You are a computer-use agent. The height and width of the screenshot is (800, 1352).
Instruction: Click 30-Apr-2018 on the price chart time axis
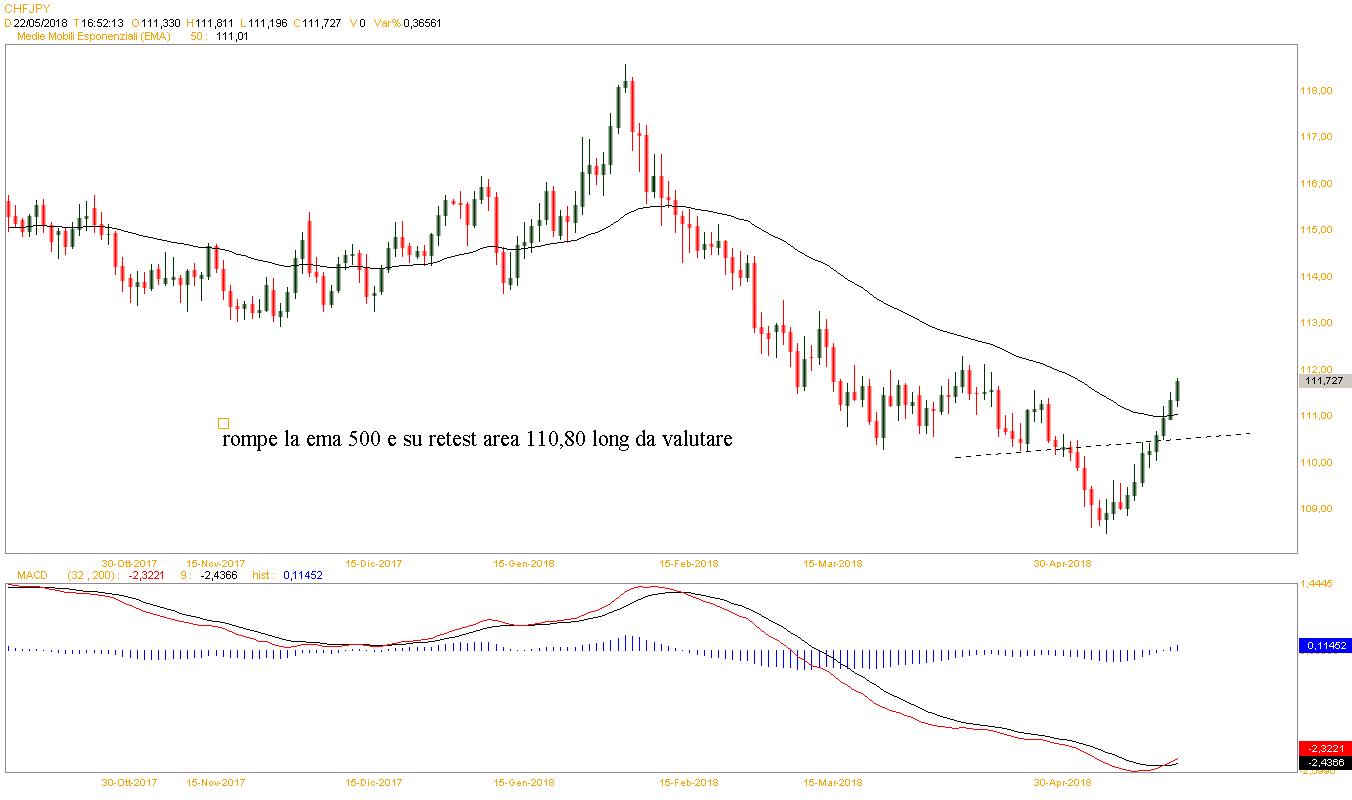[1062, 563]
